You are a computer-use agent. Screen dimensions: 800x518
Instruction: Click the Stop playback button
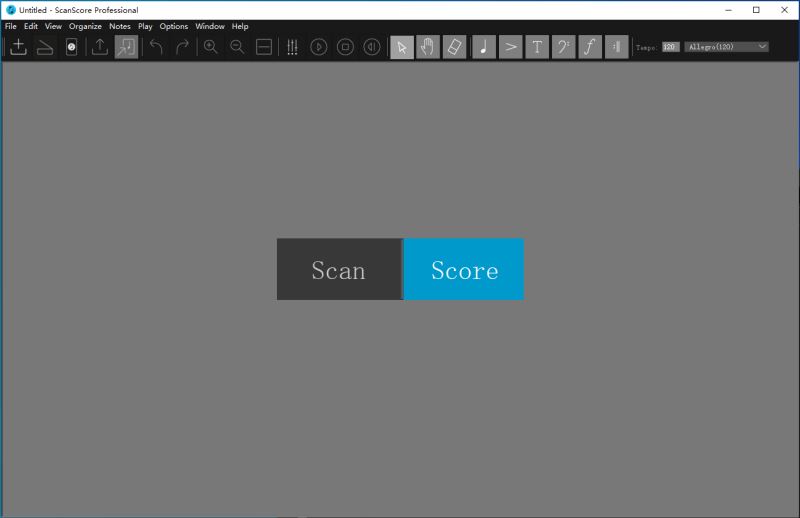[x=345, y=47]
